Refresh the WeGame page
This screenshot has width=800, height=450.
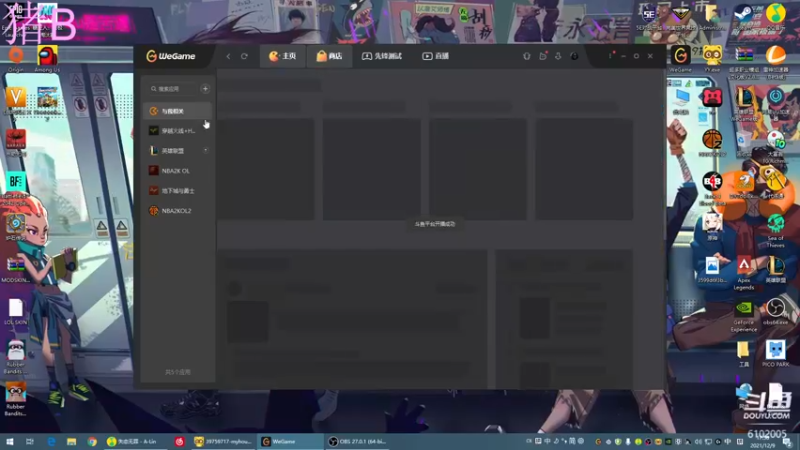pyautogui.click(x=244, y=56)
